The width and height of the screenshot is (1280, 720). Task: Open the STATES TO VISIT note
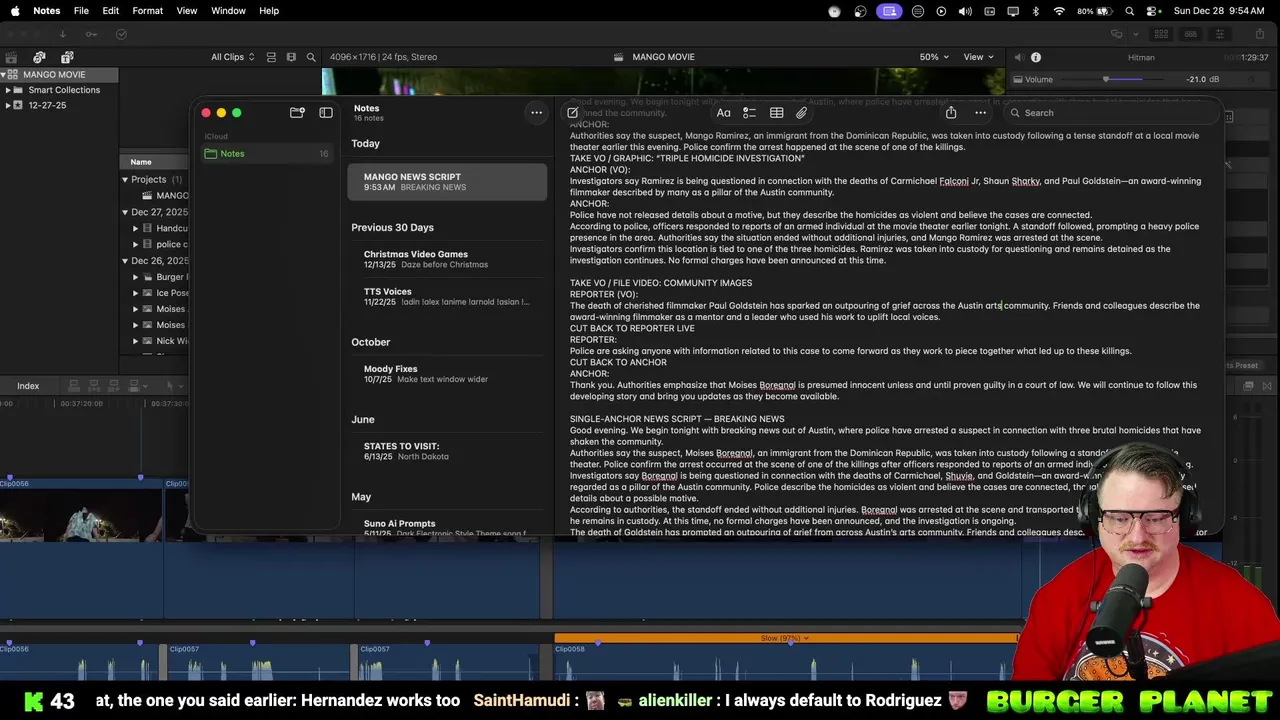[447, 451]
